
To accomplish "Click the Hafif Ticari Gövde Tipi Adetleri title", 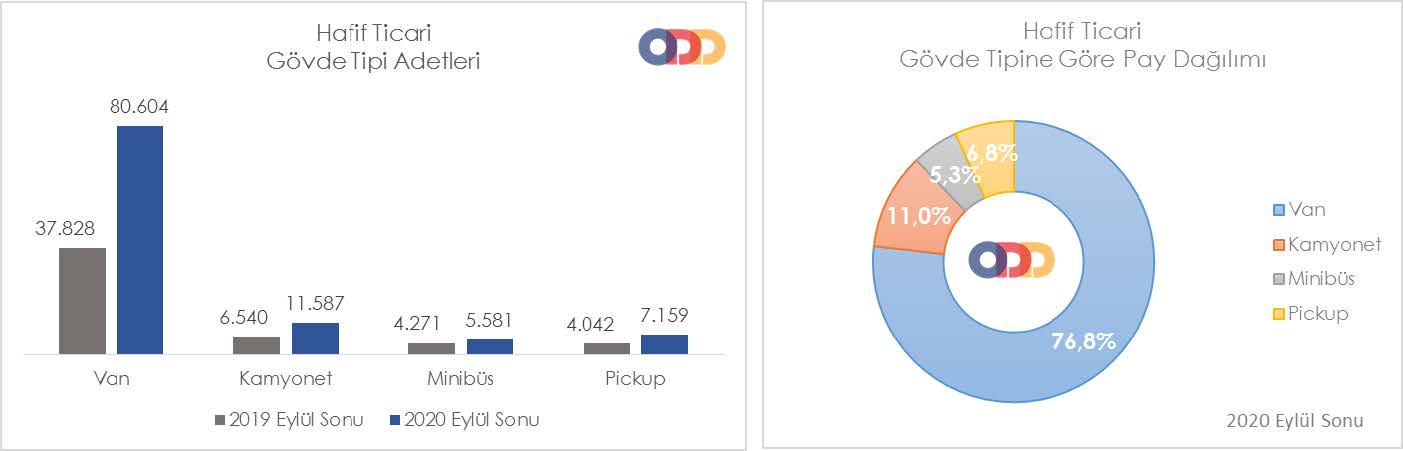I will 374,47.
